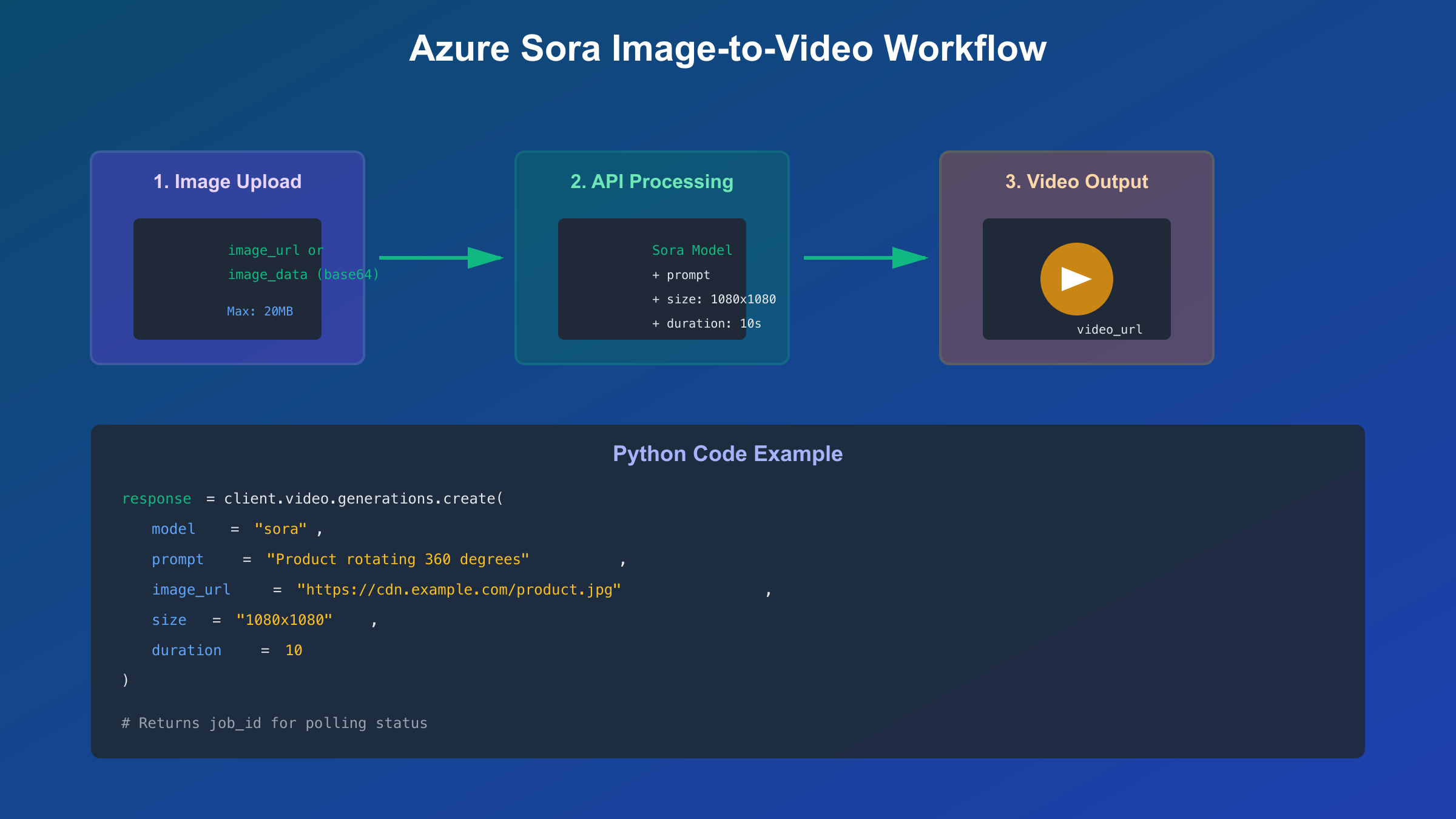Click the "sora" model string value
1456x819 pixels.
pos(280,529)
